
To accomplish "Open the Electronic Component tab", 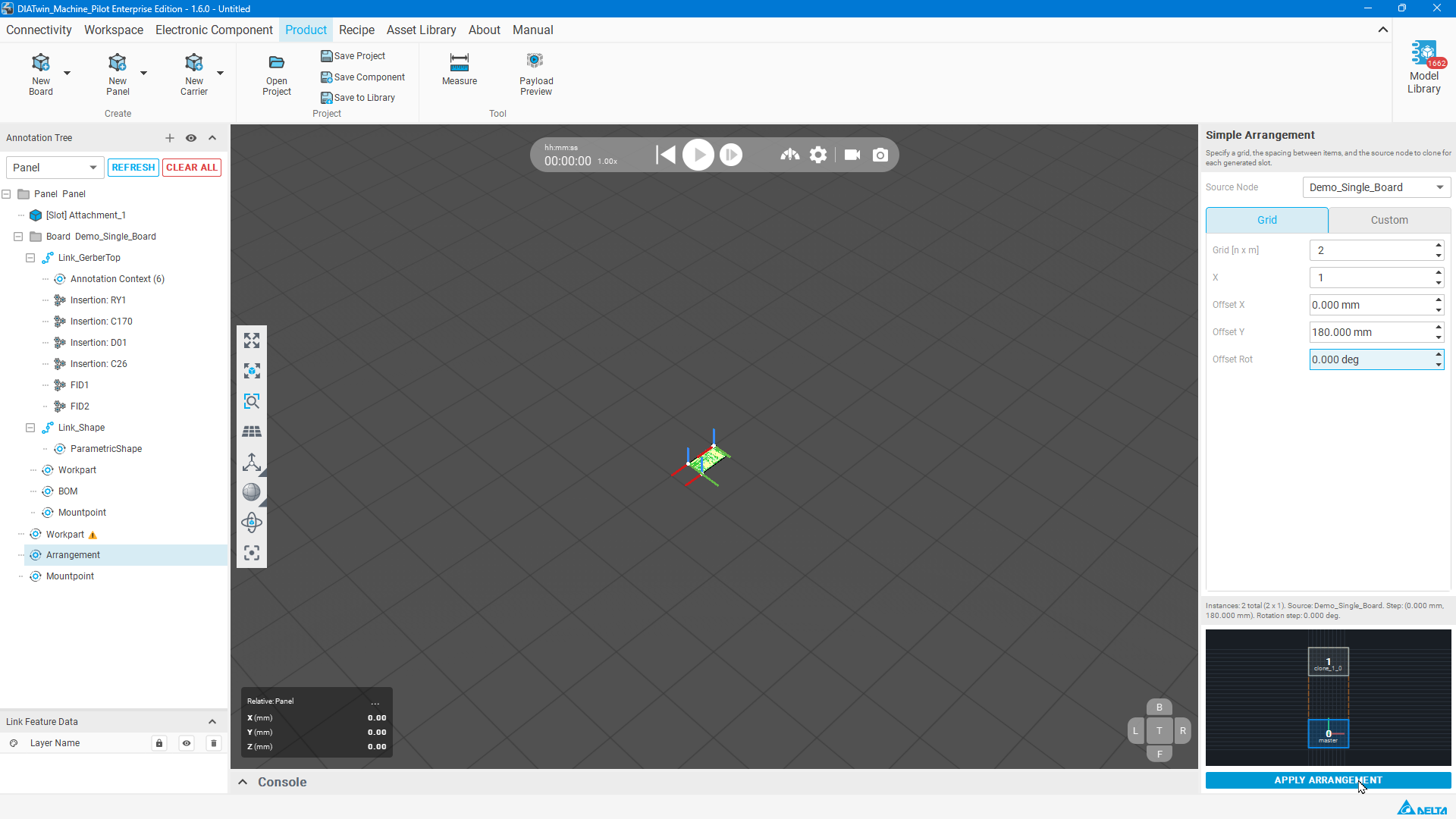I will click(214, 30).
